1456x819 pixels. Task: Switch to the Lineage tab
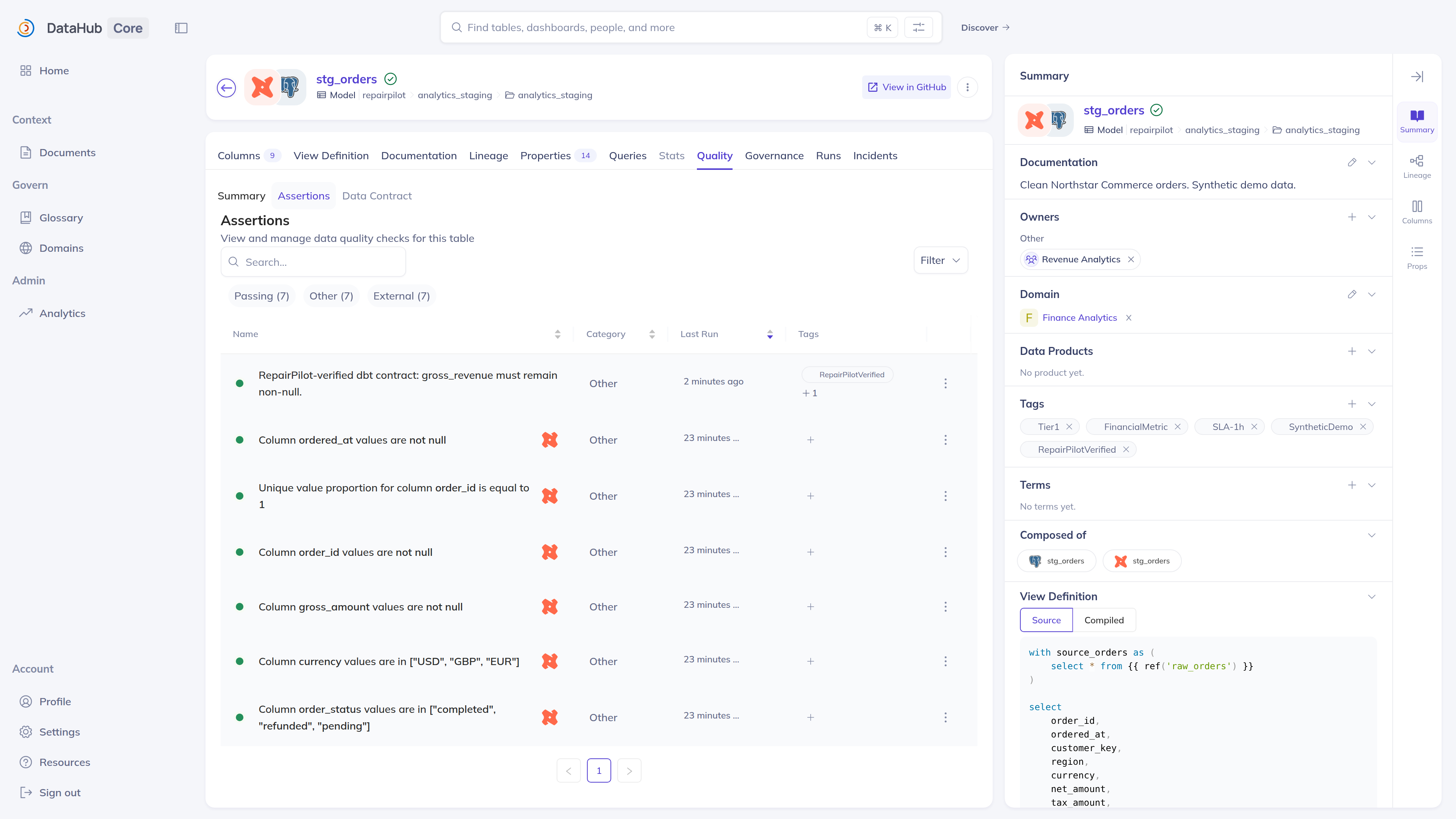click(x=488, y=155)
